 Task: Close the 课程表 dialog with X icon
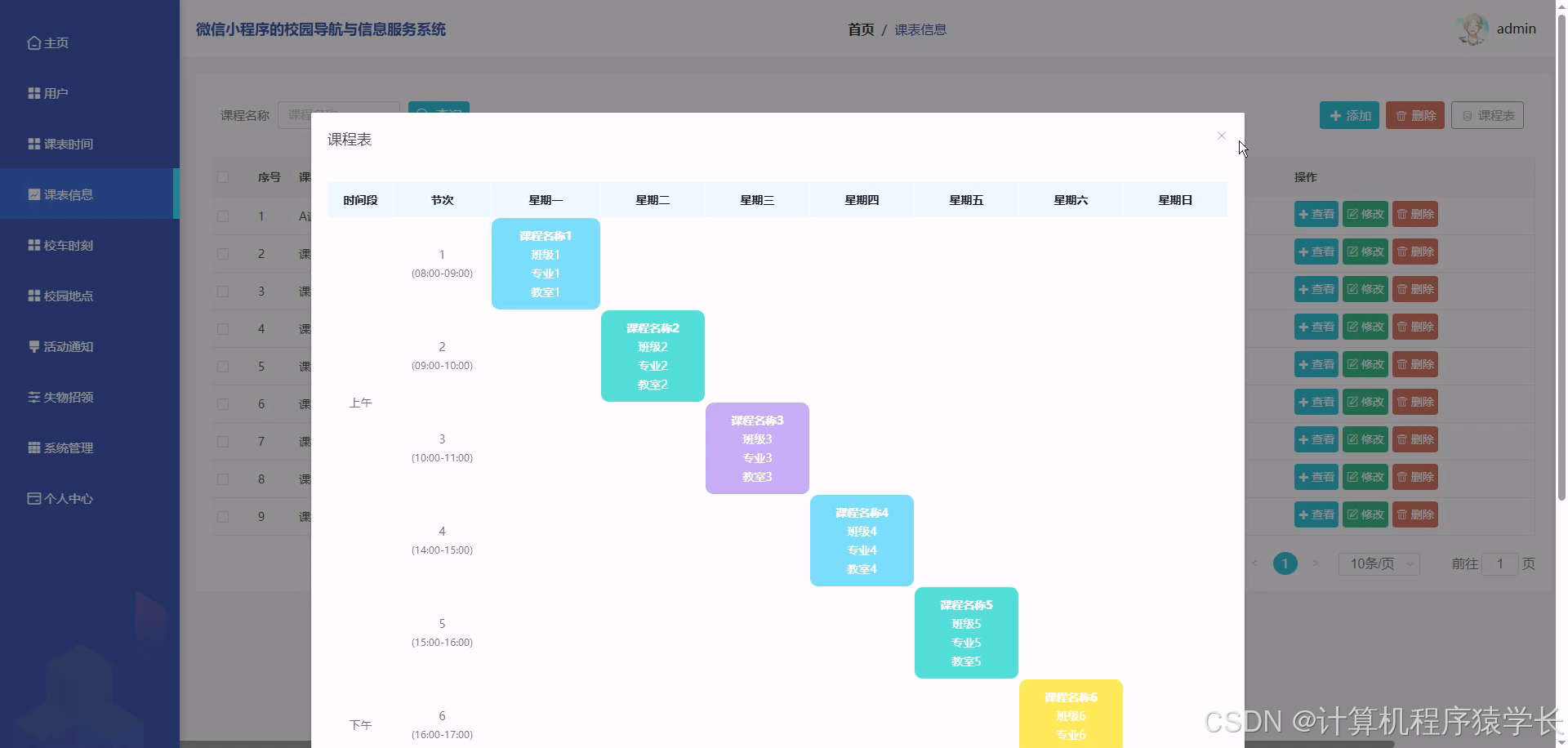click(x=1221, y=136)
